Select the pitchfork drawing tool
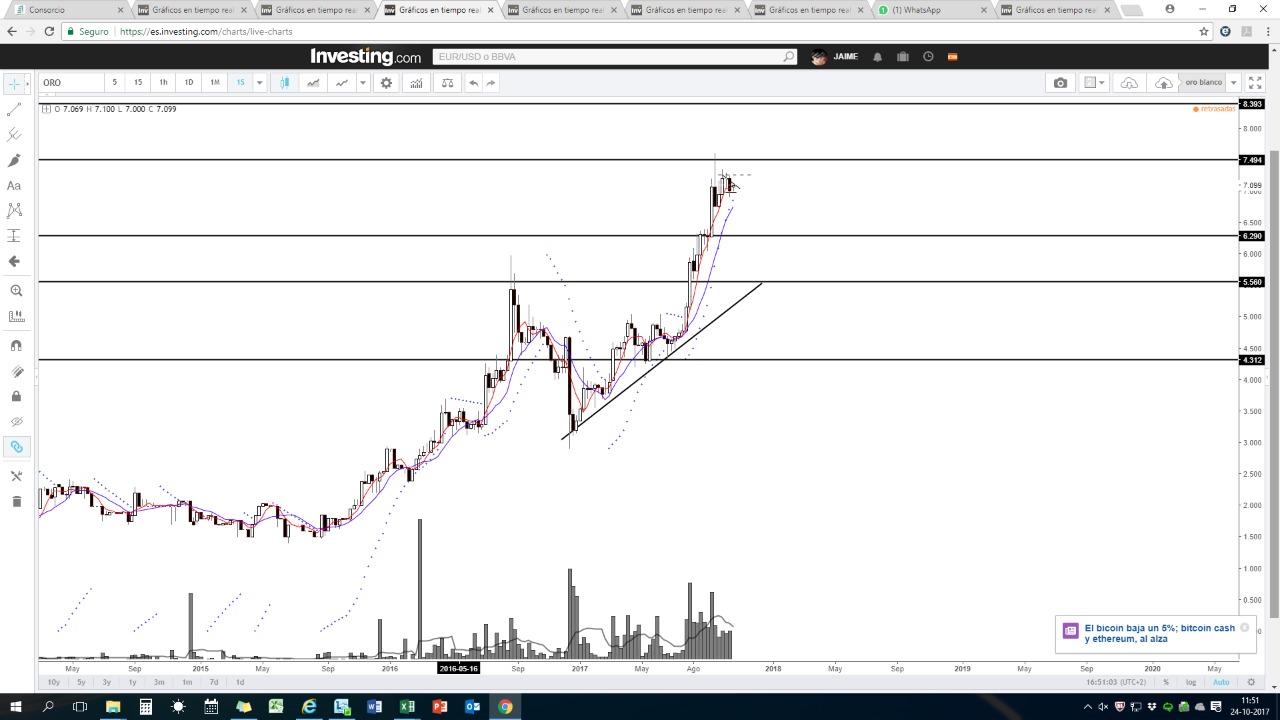Screen dimensions: 1280x720 click(x=14, y=134)
